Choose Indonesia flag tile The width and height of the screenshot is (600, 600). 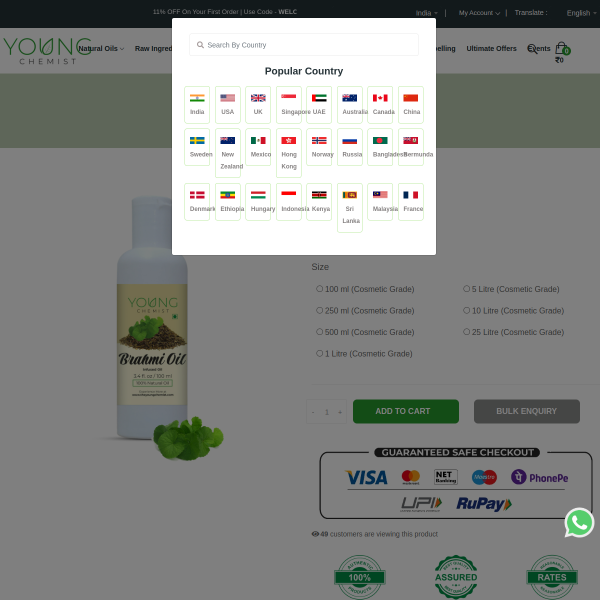click(x=289, y=202)
